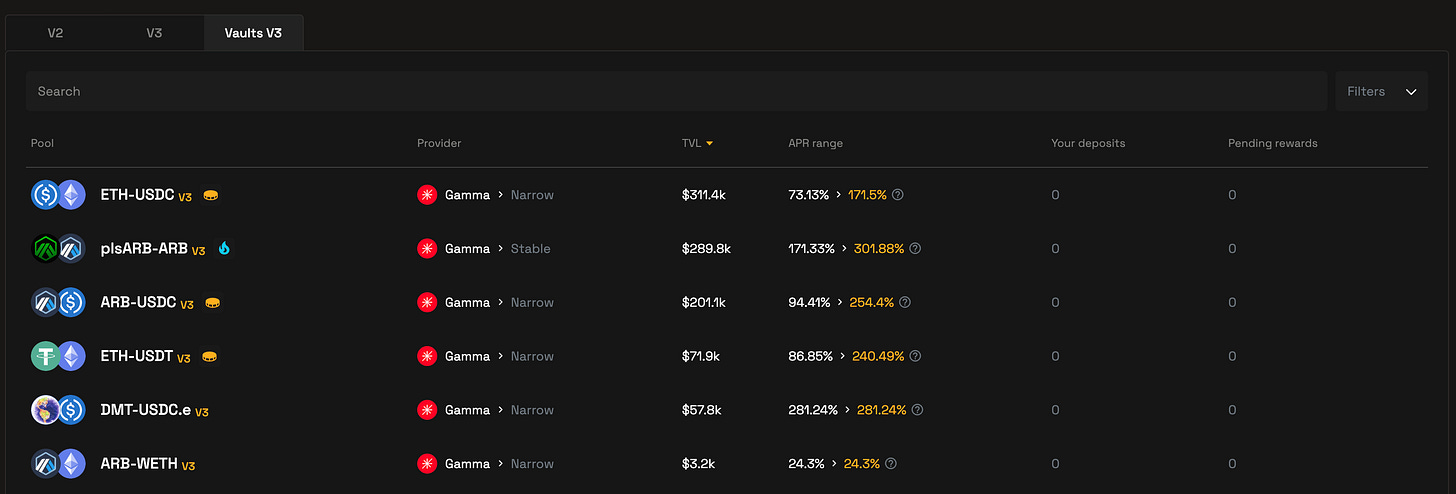Click the 254.4% APR value
Screen dimensions: 1456x494
click(x=872, y=302)
